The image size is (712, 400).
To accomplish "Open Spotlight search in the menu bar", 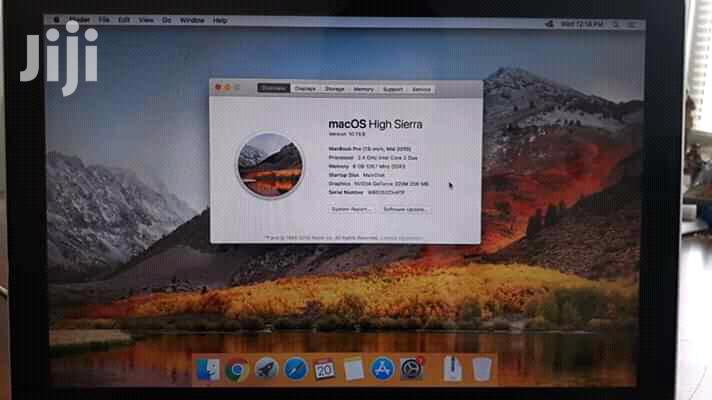I will pos(616,24).
